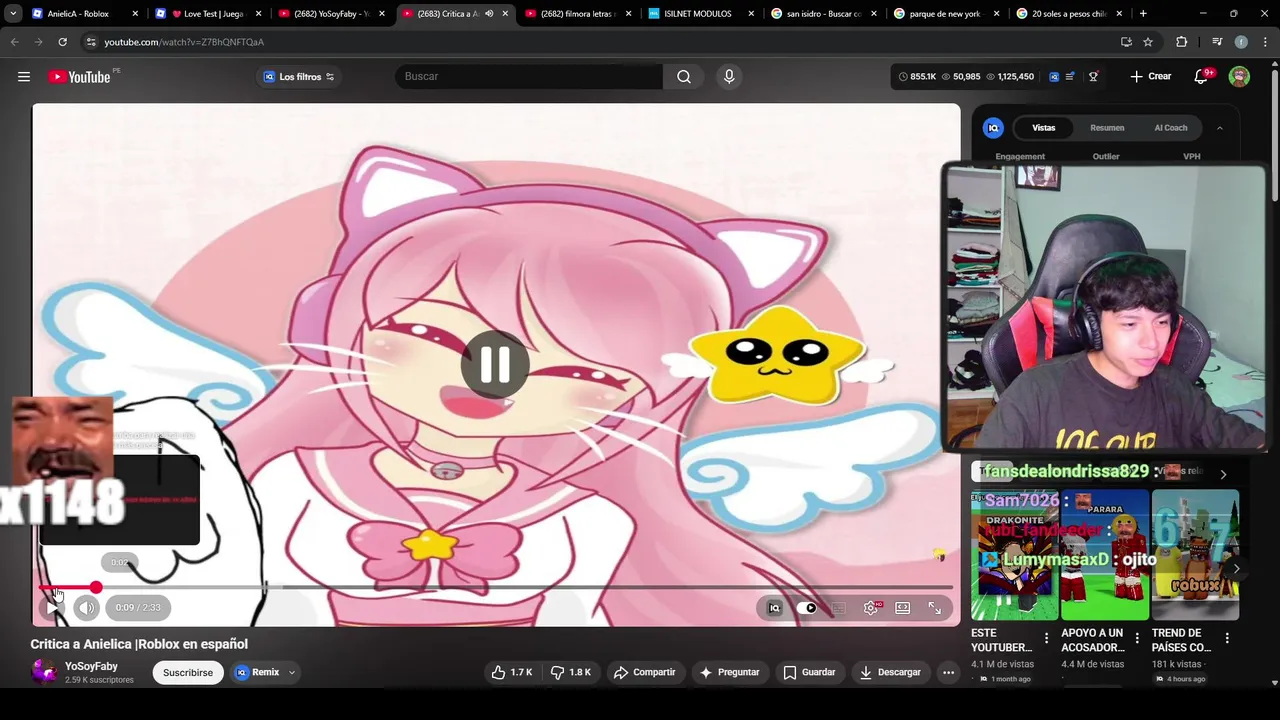
Task: Advance the video shelf with the right arrow
Action: click(x=1237, y=568)
